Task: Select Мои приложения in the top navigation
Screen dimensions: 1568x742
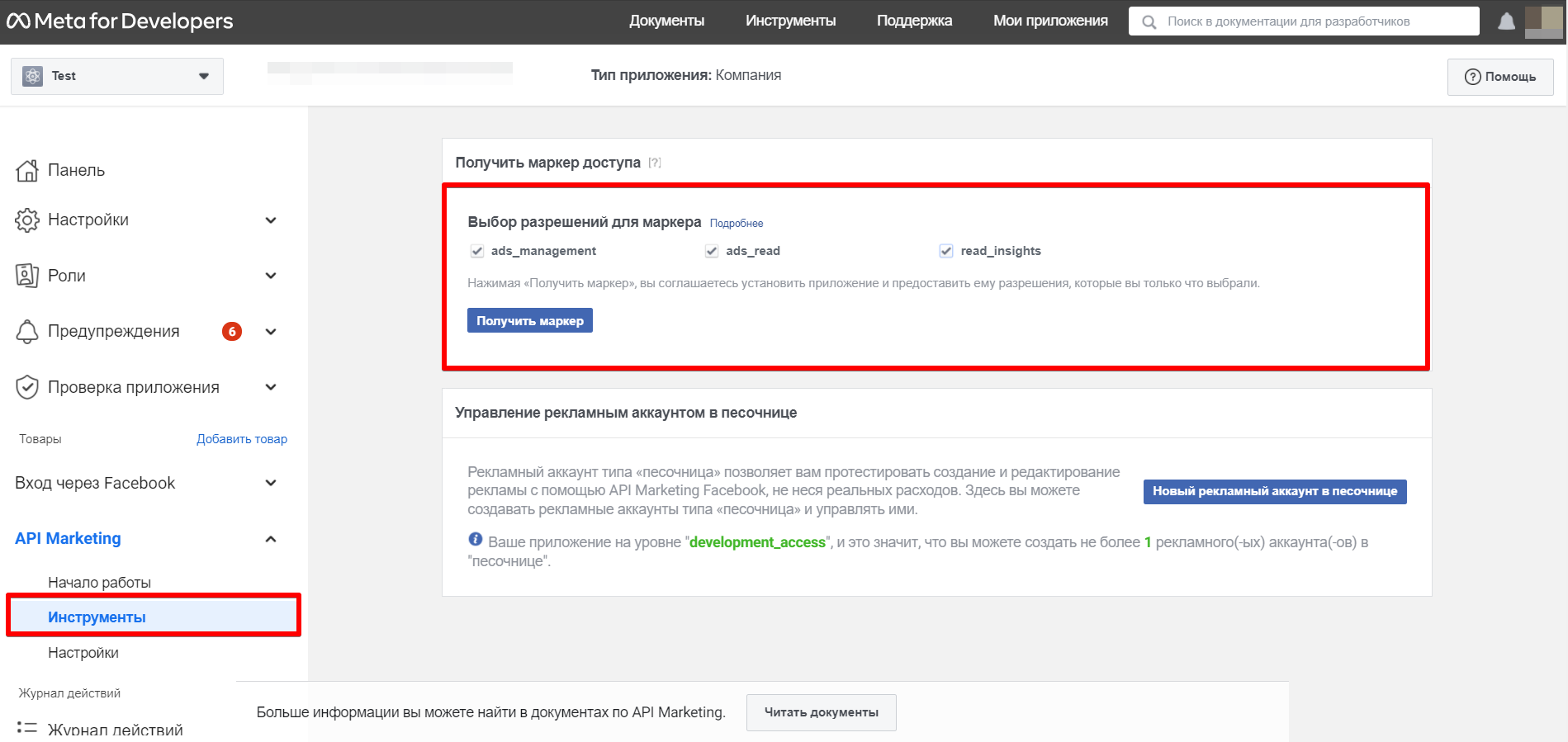Action: click(x=1050, y=21)
